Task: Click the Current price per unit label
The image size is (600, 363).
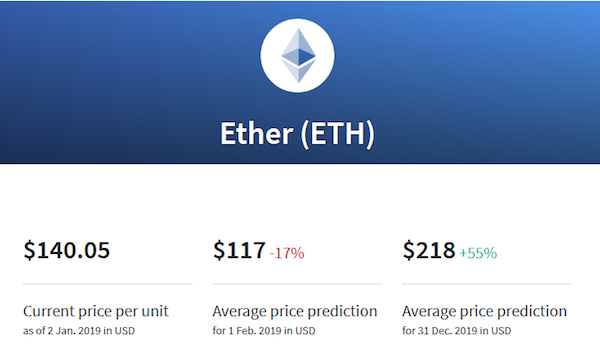Action: pos(96,311)
